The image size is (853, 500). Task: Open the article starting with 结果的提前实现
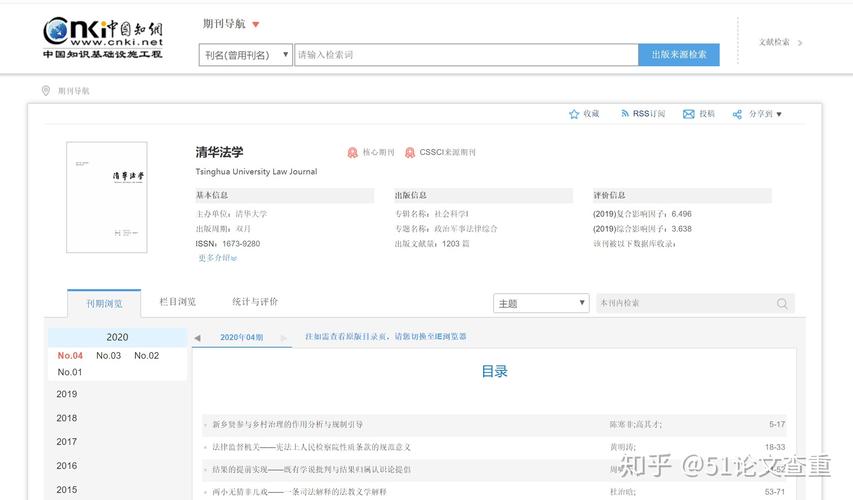[x=311, y=470]
